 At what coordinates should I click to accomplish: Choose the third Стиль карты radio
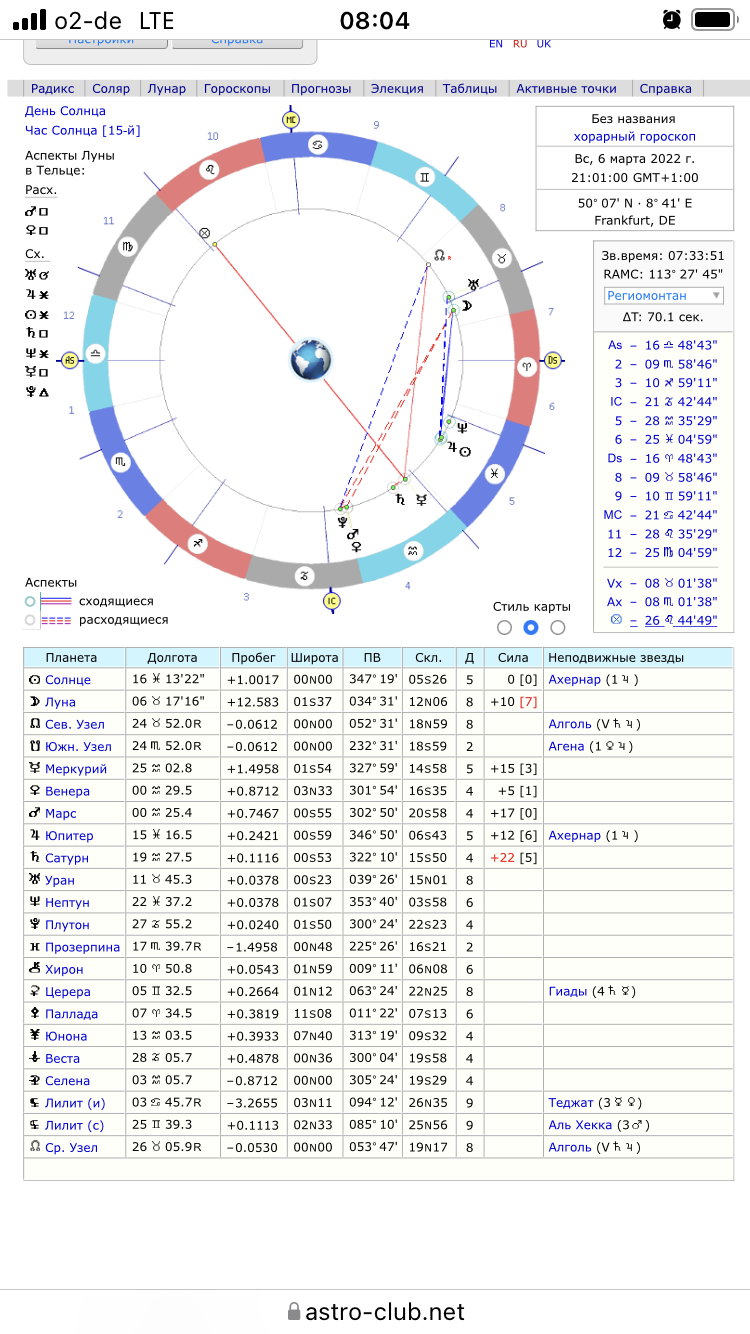558,628
